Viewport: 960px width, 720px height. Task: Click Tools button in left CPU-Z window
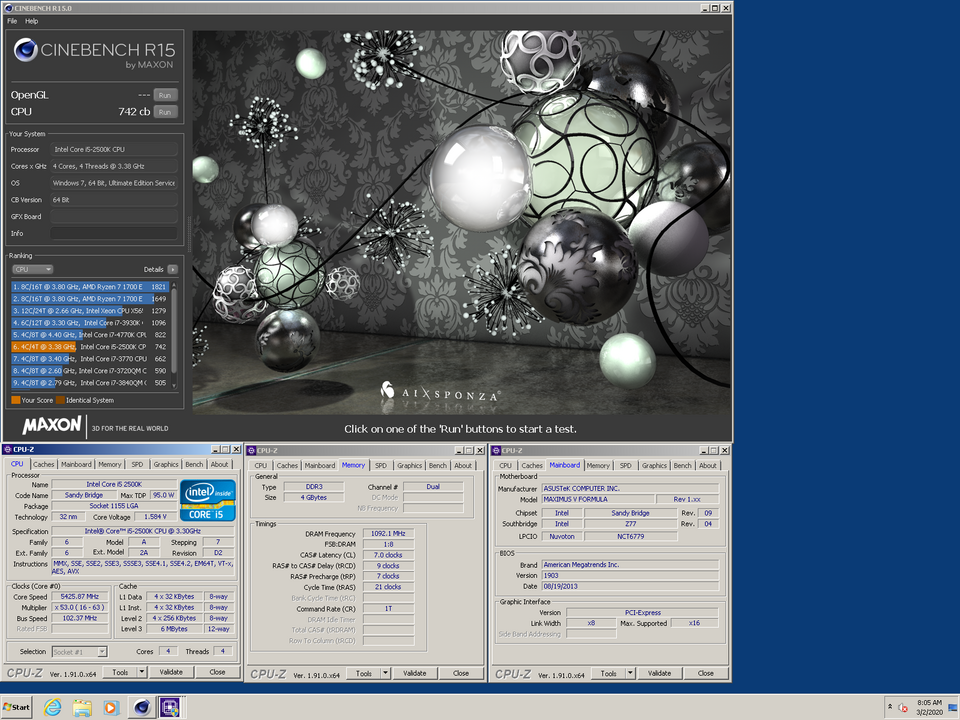[120, 672]
